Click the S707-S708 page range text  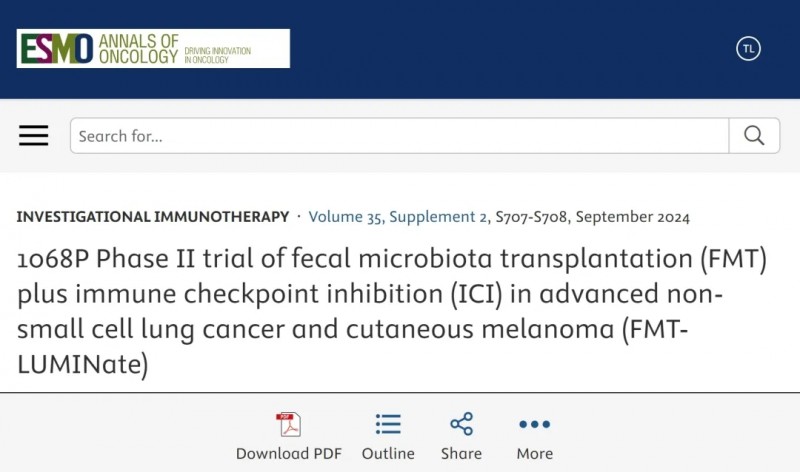click(x=531, y=217)
